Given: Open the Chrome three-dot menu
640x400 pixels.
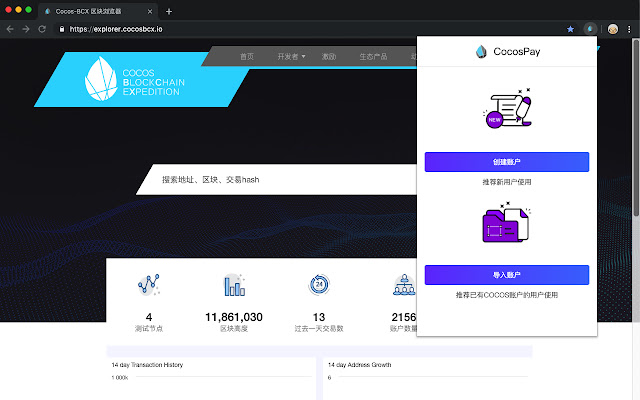Looking at the screenshot, I should point(629,29).
